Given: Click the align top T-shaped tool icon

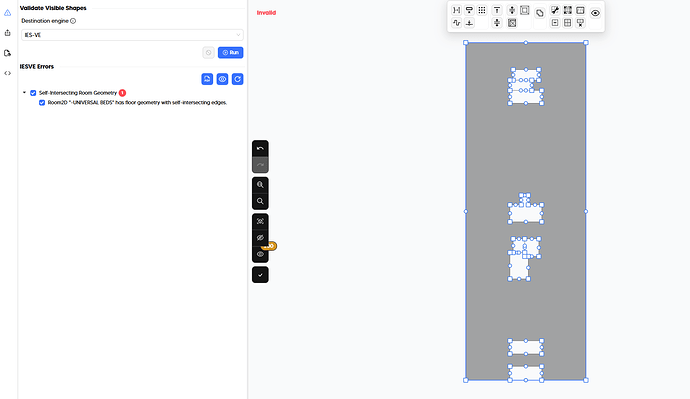Looking at the screenshot, I should point(497,10).
